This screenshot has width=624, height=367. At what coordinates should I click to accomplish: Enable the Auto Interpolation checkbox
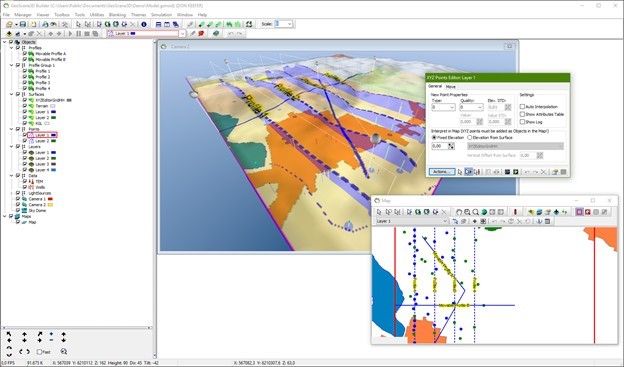[522, 107]
